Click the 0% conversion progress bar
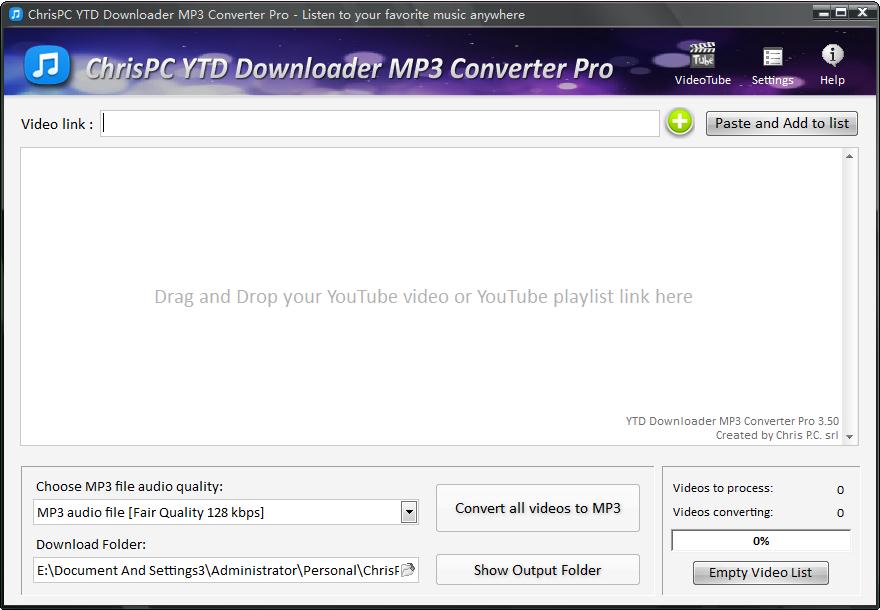 (x=760, y=541)
